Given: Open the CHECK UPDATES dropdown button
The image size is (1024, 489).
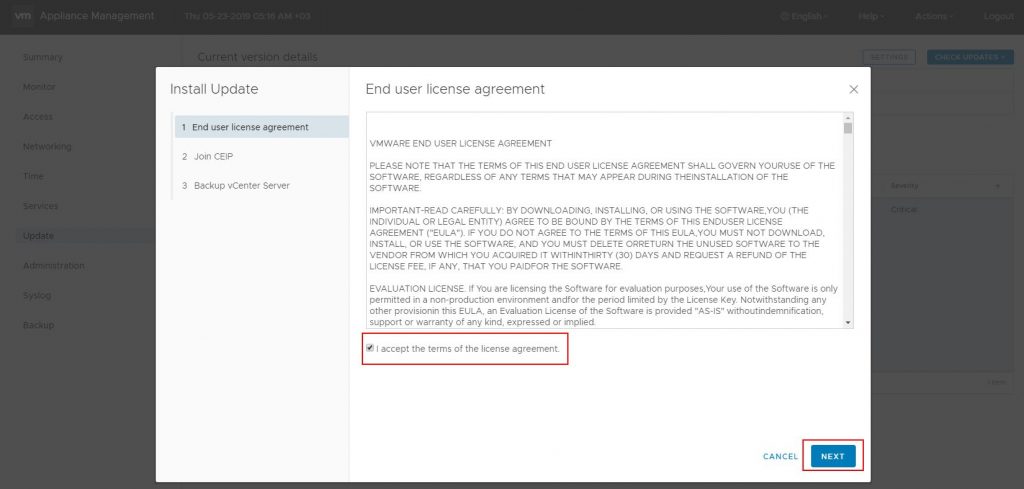Looking at the screenshot, I should (970, 57).
